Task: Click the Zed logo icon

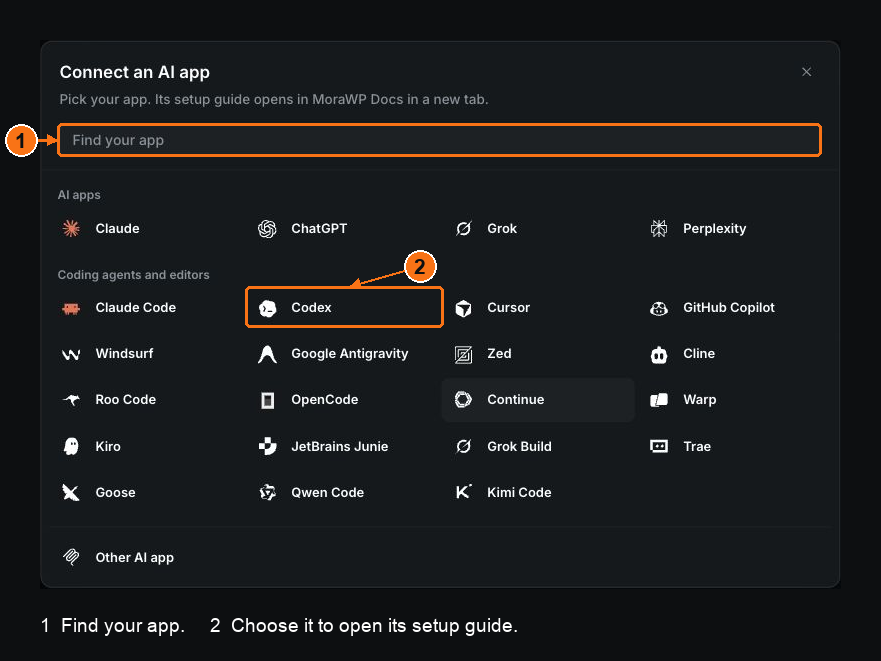Action: coord(463,354)
